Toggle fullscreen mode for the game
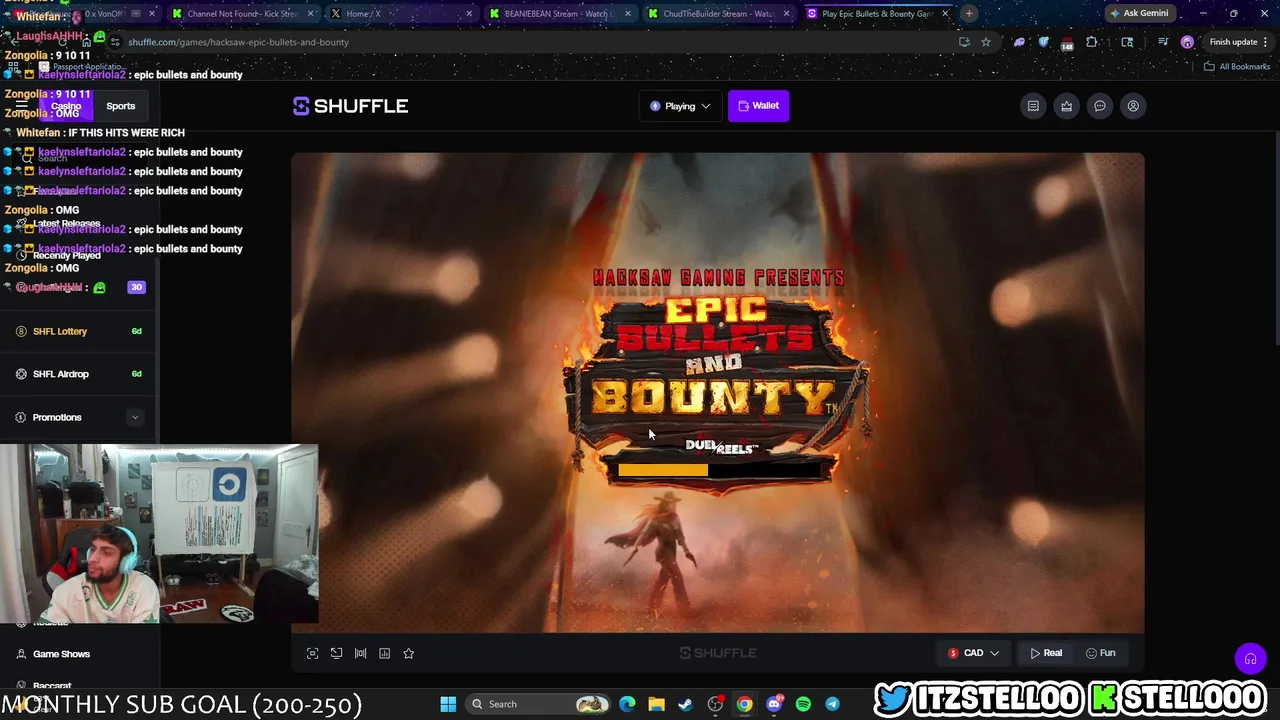The width and height of the screenshot is (1280, 720). click(x=312, y=653)
